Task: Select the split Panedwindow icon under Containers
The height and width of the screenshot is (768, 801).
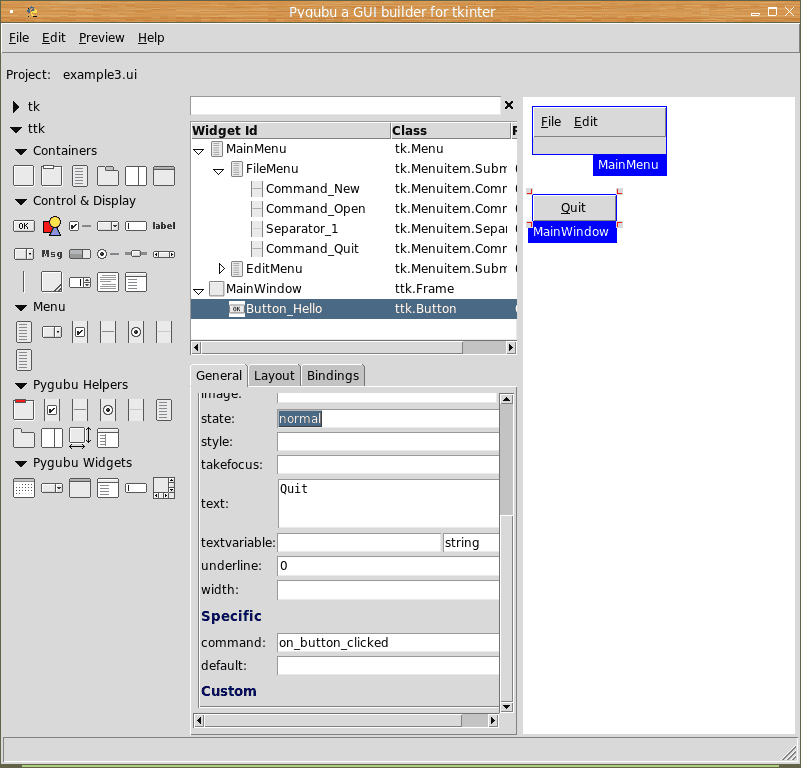Action: [136, 176]
